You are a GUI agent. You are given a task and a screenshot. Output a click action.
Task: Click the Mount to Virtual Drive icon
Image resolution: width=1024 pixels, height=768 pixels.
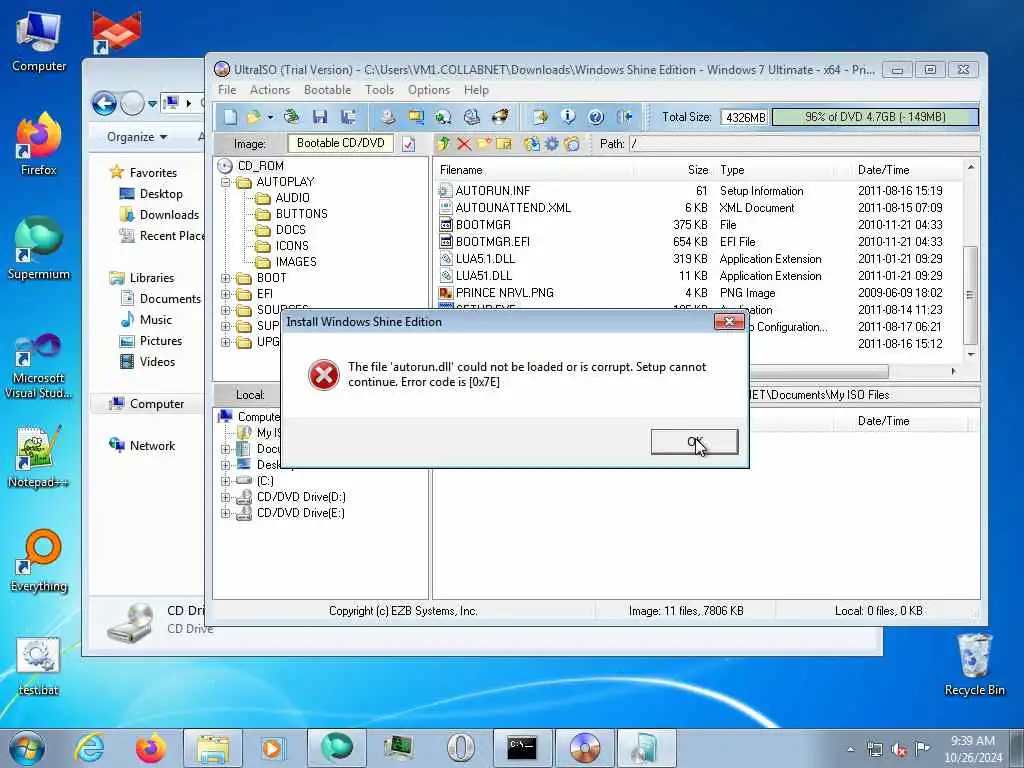pyautogui.click(x=472, y=117)
